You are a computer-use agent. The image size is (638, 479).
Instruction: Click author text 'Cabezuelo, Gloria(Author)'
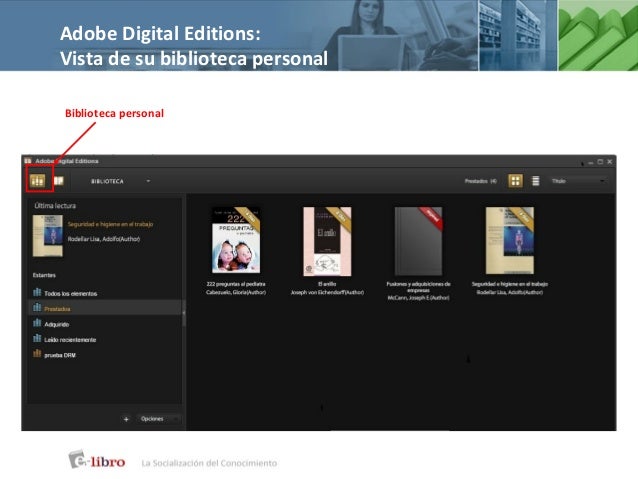coord(236,292)
